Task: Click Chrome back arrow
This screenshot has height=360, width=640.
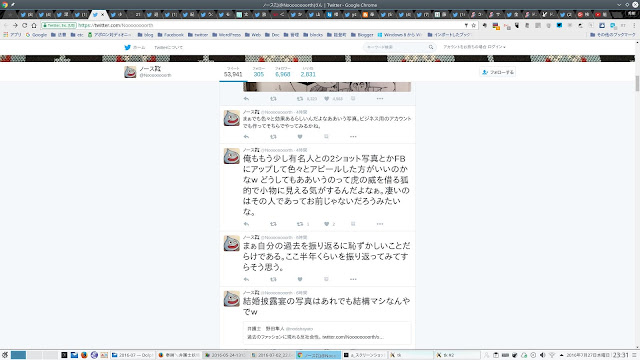Action: coord(6,25)
